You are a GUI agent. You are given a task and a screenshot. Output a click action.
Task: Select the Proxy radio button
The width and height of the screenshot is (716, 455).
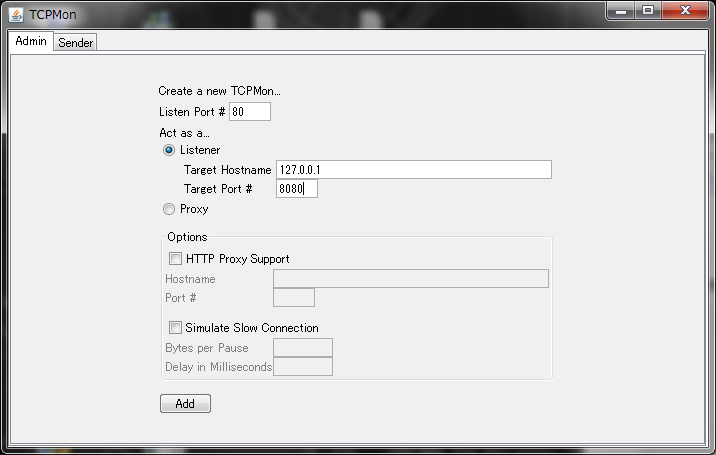(x=169, y=209)
